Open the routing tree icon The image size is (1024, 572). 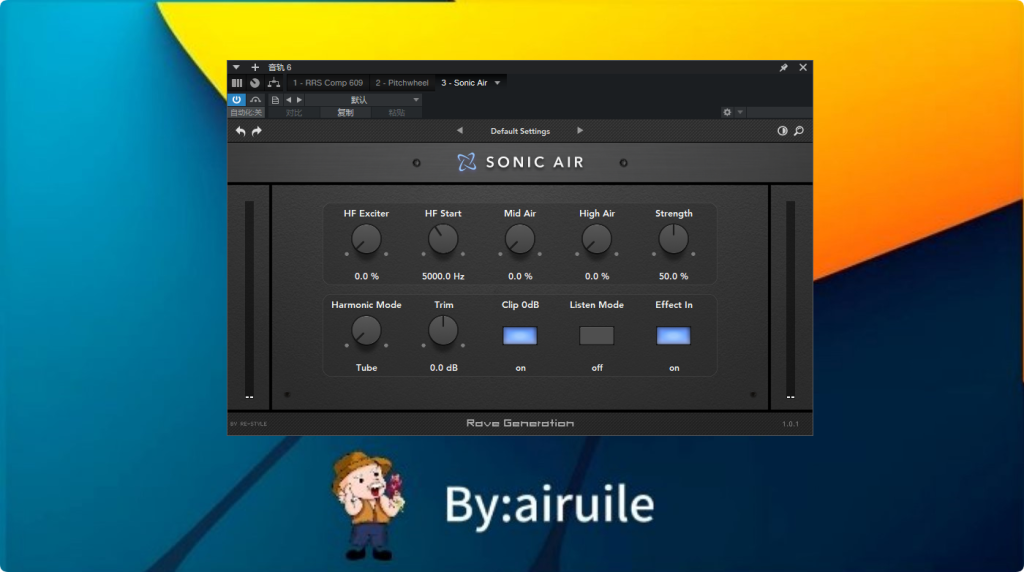(274, 83)
